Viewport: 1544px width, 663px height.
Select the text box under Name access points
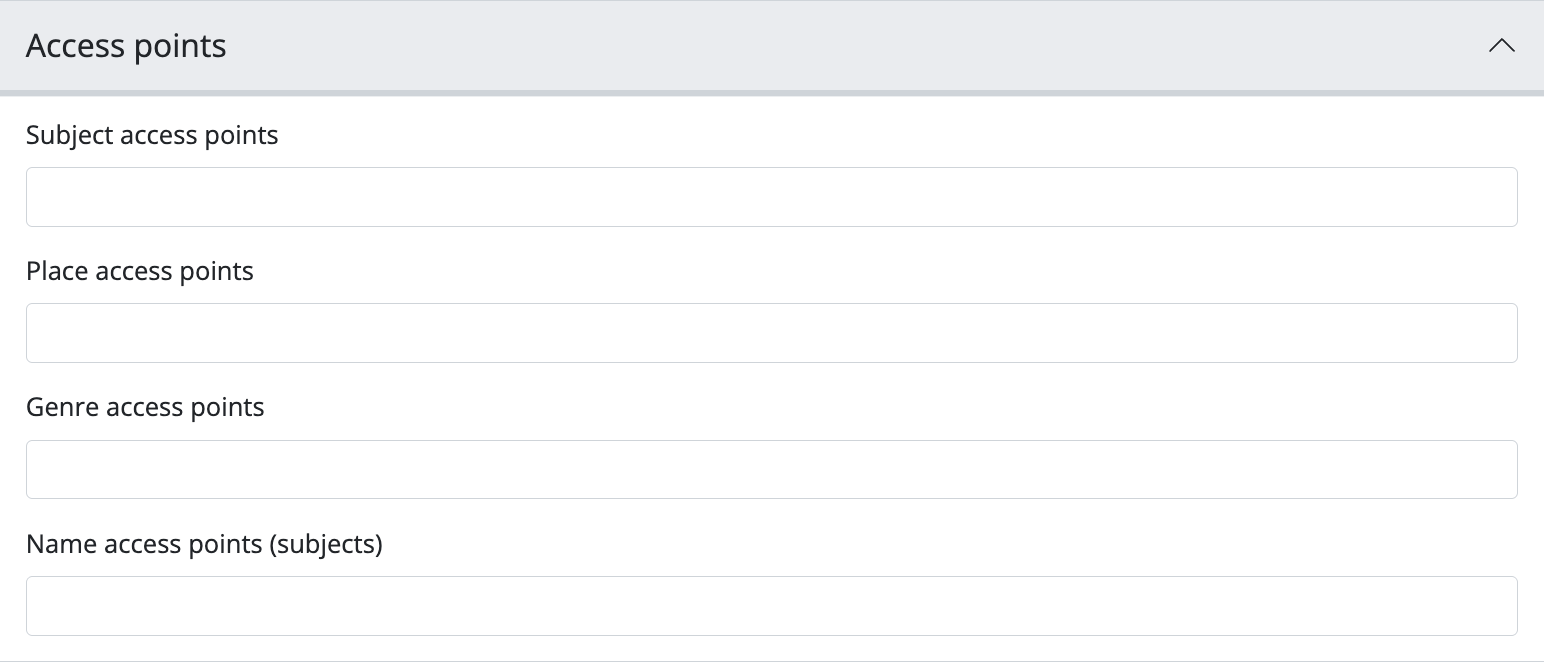click(x=771, y=606)
